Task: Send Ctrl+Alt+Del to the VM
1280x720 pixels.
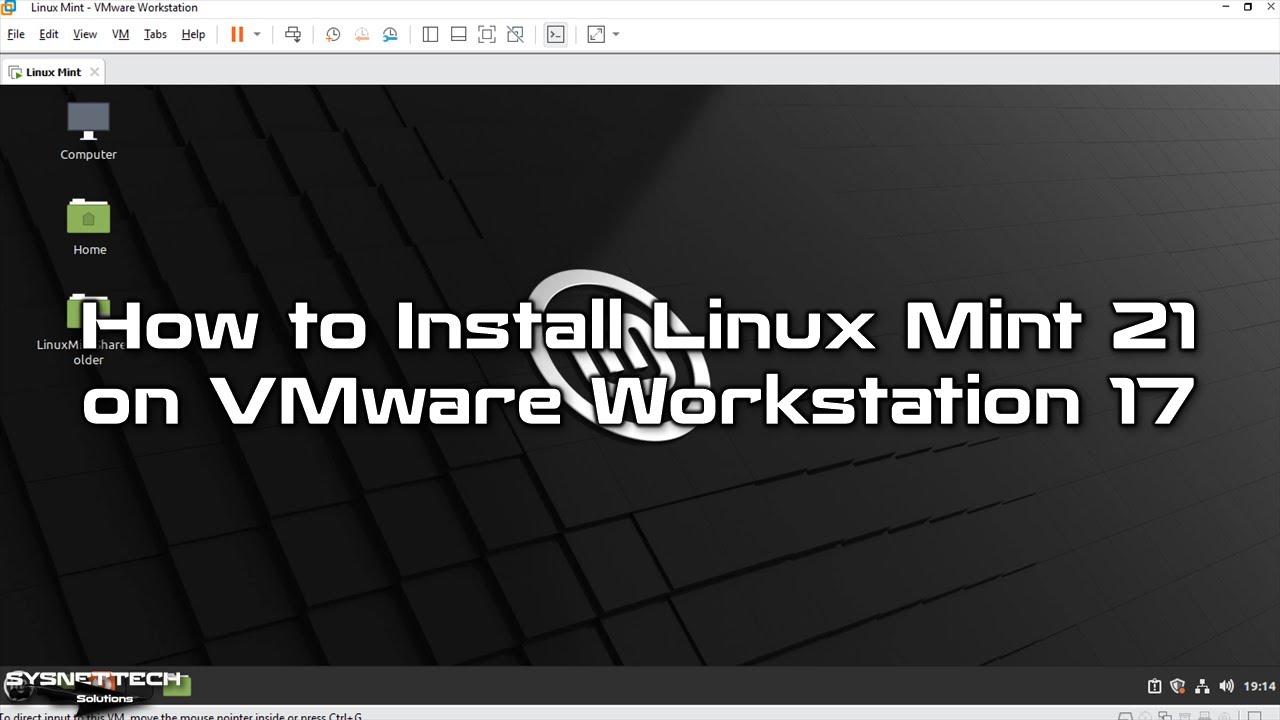Action: [x=293, y=34]
